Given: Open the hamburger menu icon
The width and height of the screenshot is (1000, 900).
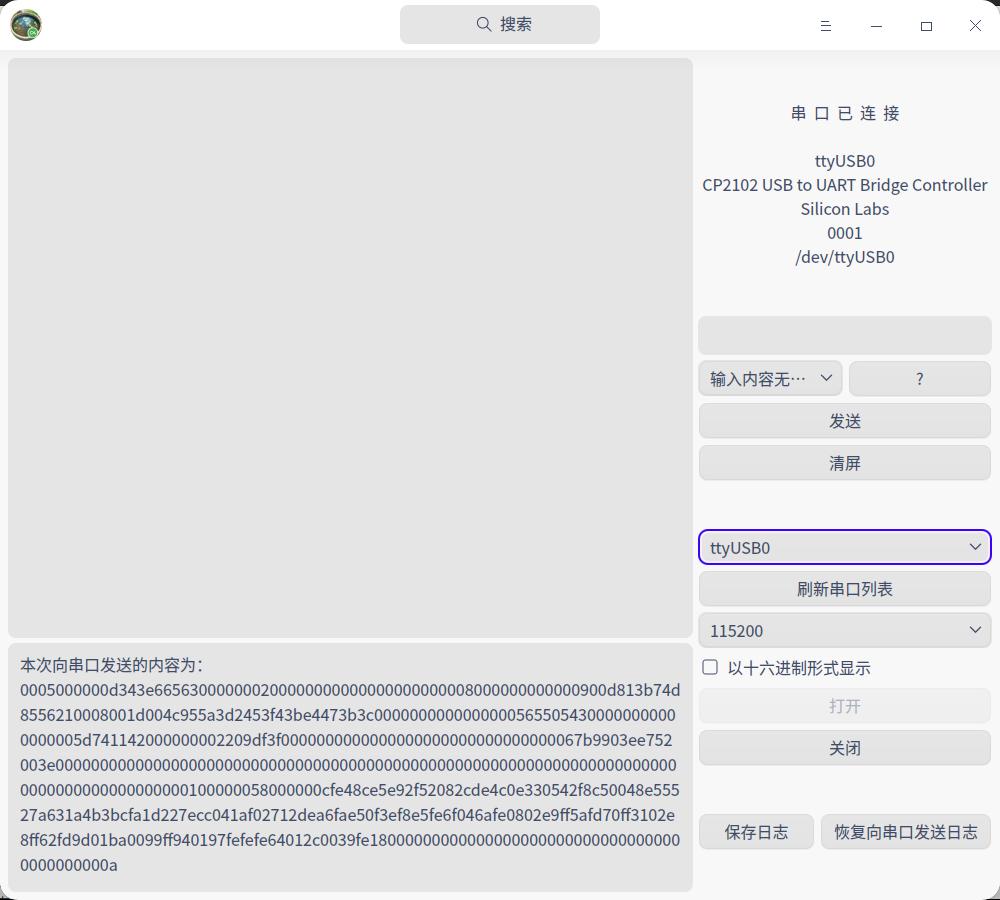Looking at the screenshot, I should (826, 26).
